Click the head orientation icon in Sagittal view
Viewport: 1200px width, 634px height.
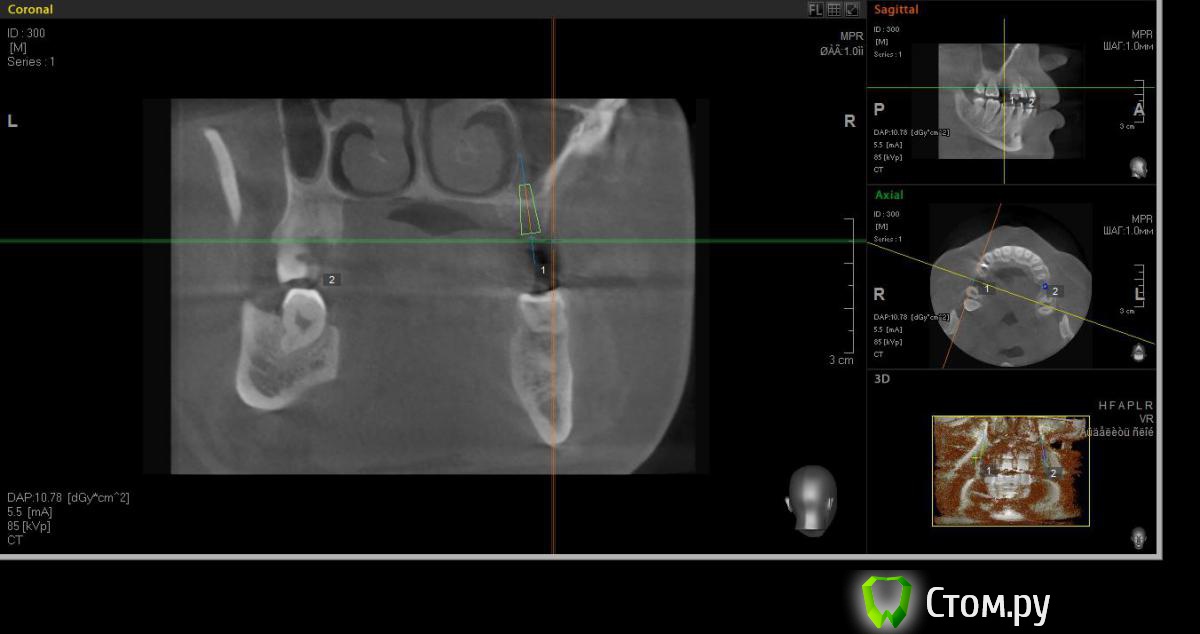[x=1138, y=167]
